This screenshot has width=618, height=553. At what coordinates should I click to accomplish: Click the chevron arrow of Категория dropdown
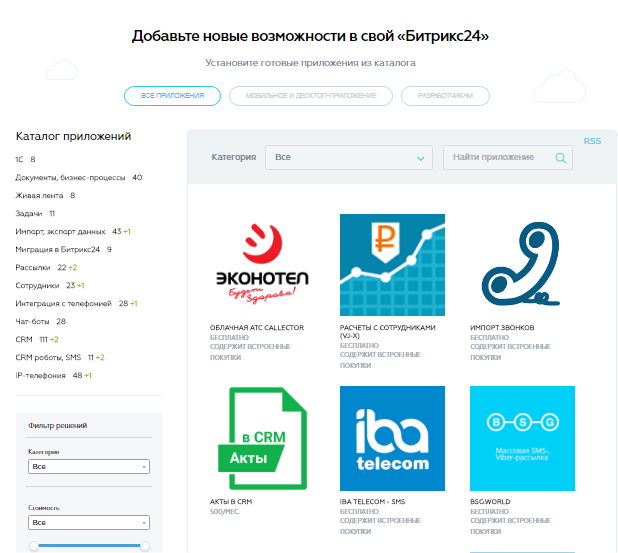point(421,158)
